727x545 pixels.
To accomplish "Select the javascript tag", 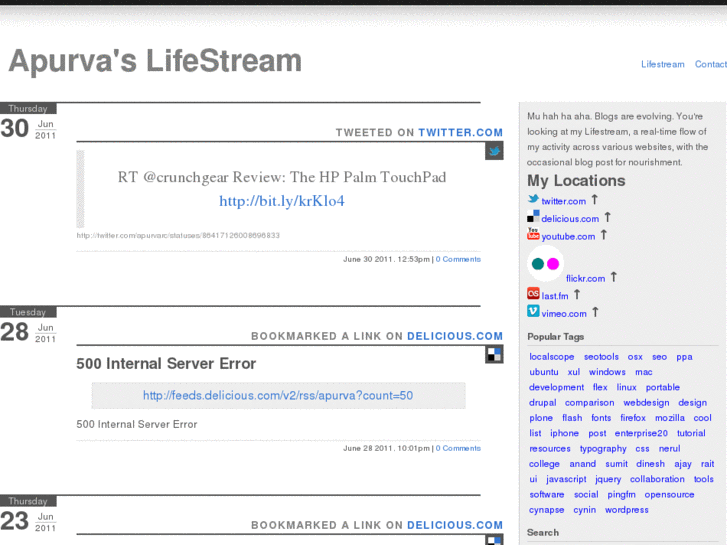I will [x=566, y=480].
